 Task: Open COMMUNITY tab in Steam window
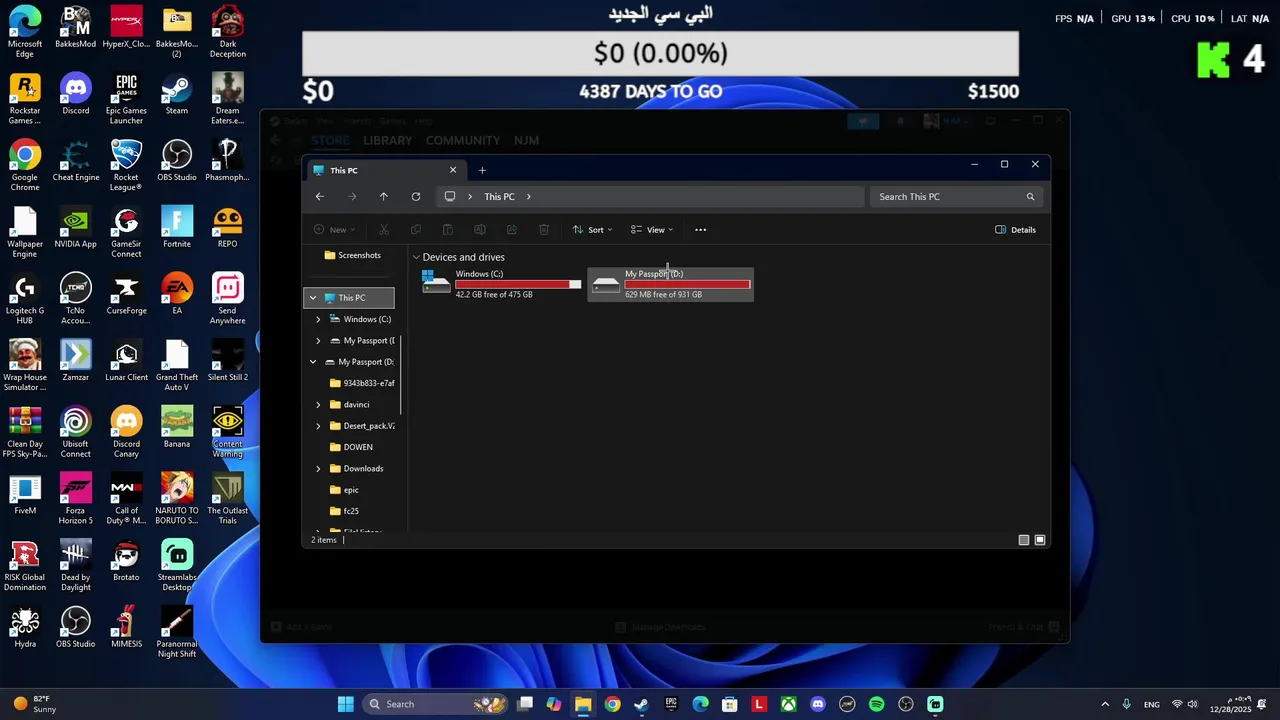click(x=463, y=141)
